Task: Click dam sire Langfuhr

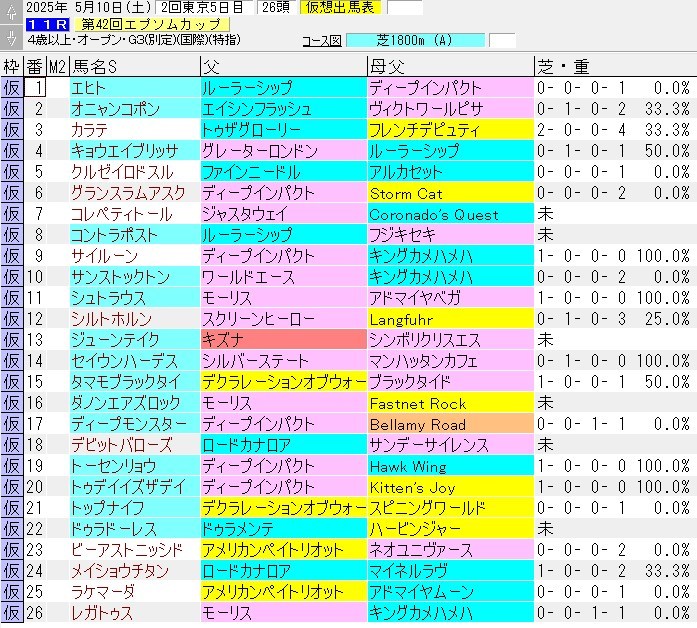Action: coord(451,319)
